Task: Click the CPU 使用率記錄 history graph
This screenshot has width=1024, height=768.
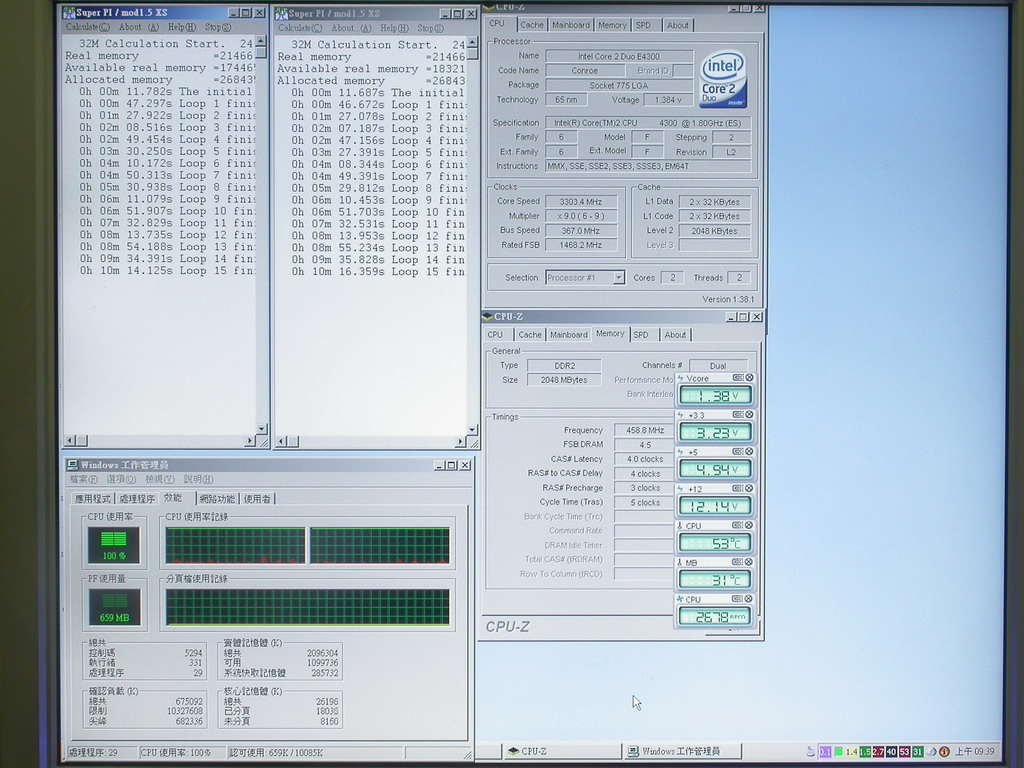Action: pos(308,545)
